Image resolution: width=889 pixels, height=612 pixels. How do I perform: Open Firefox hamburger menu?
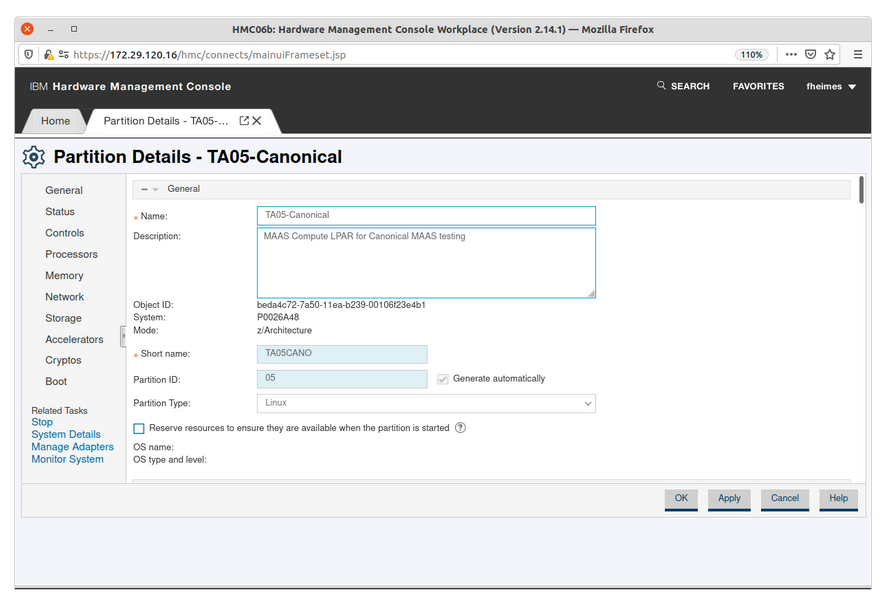point(858,55)
